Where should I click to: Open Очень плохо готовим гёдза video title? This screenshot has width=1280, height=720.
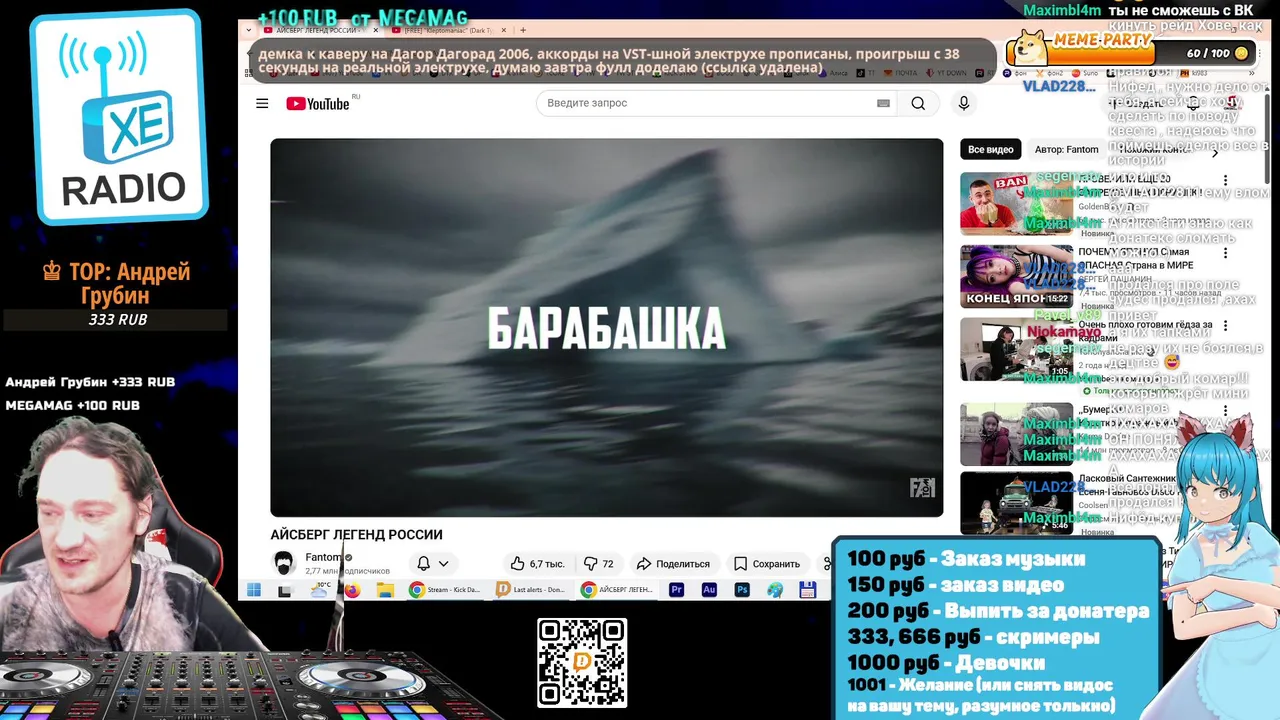point(1145,331)
